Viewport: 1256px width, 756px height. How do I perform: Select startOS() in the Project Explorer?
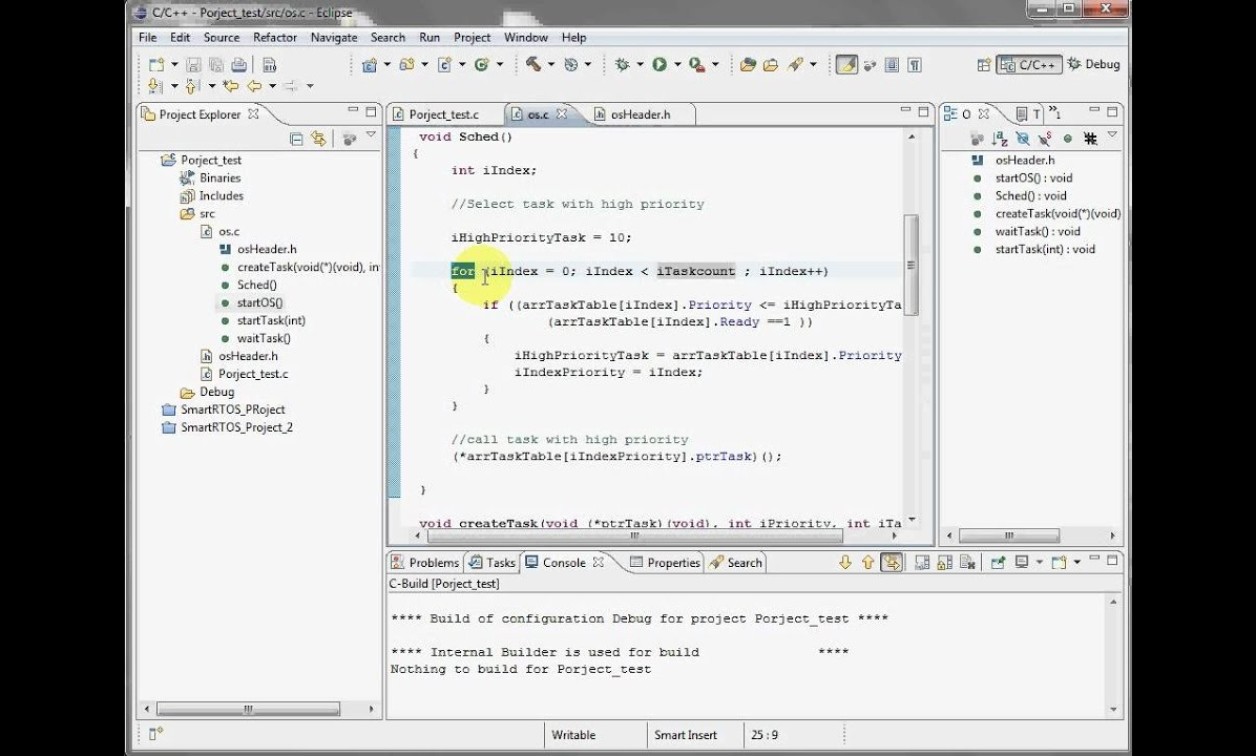click(260, 303)
